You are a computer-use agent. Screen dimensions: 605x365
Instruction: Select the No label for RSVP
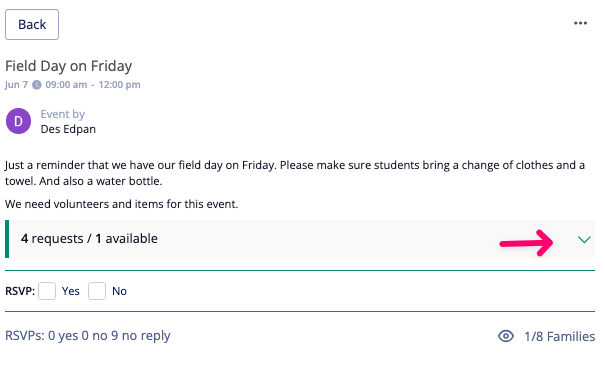point(119,291)
